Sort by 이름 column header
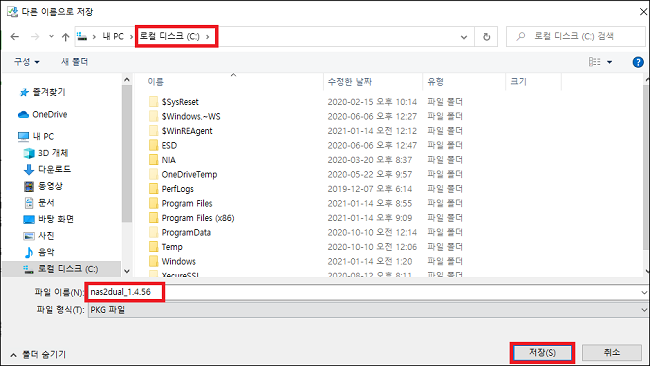The width and height of the screenshot is (650, 366). (156, 82)
